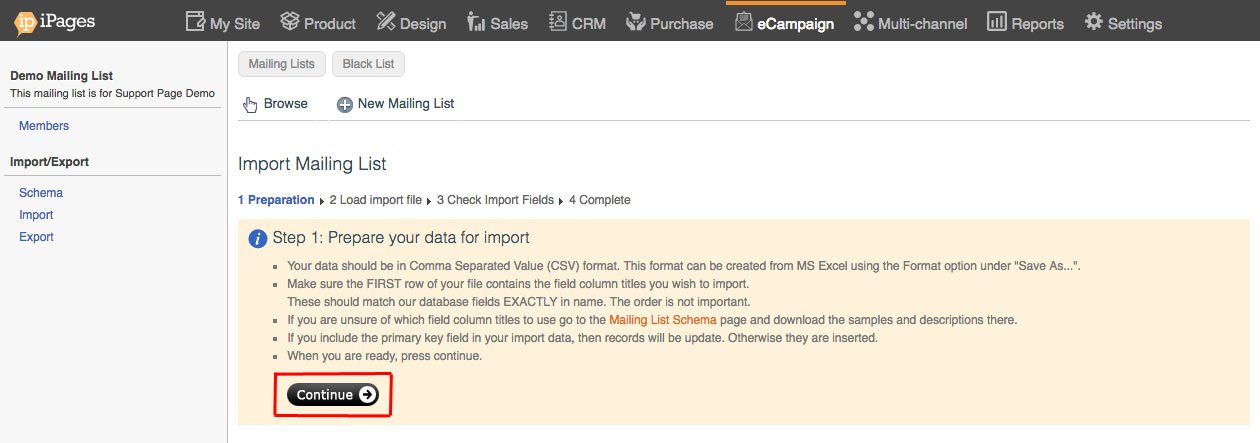
Task: Click the iPages logo icon
Action: [x=26, y=21]
